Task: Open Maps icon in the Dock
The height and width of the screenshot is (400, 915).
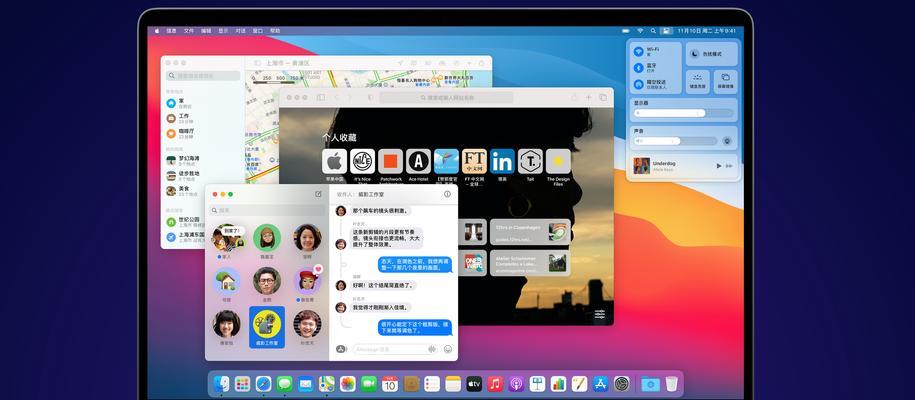Action: tap(326, 384)
